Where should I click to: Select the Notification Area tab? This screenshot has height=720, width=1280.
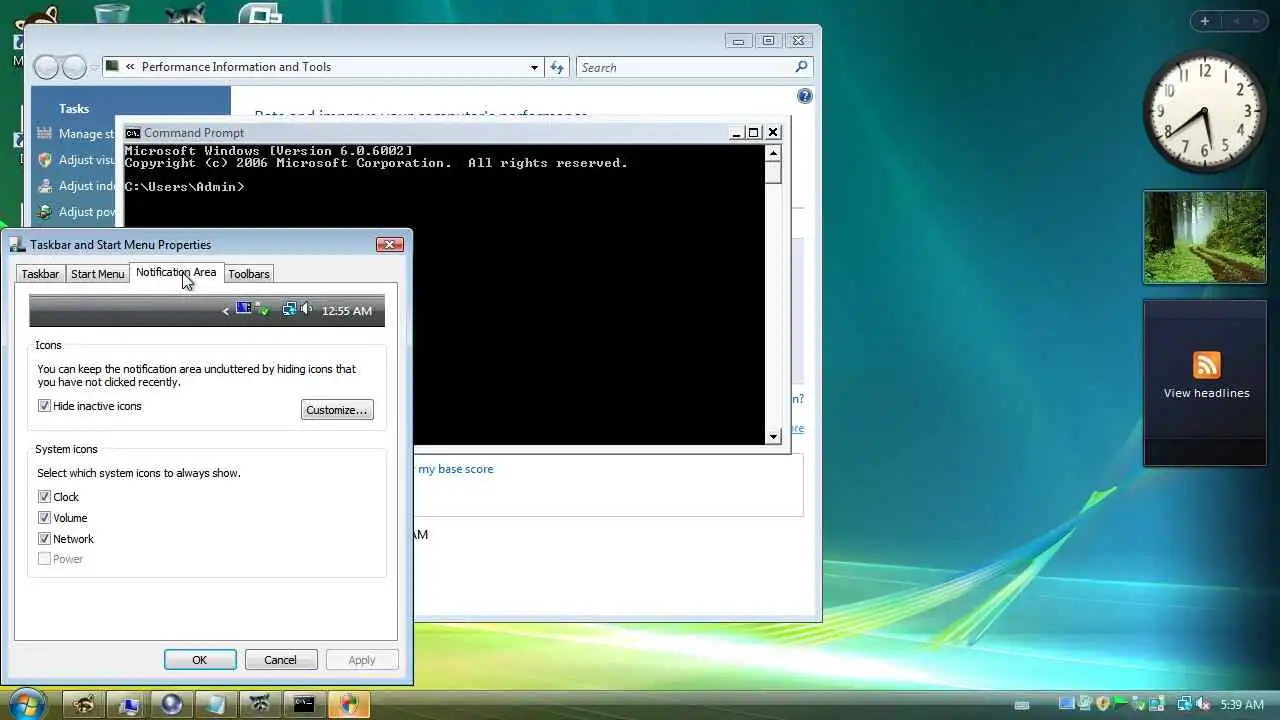[x=176, y=272]
